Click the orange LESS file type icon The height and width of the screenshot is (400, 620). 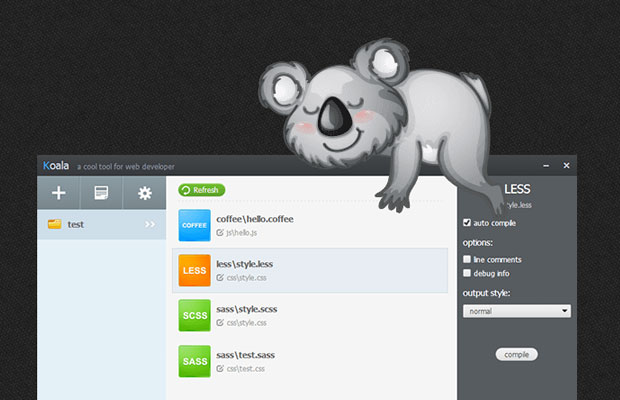click(x=195, y=270)
